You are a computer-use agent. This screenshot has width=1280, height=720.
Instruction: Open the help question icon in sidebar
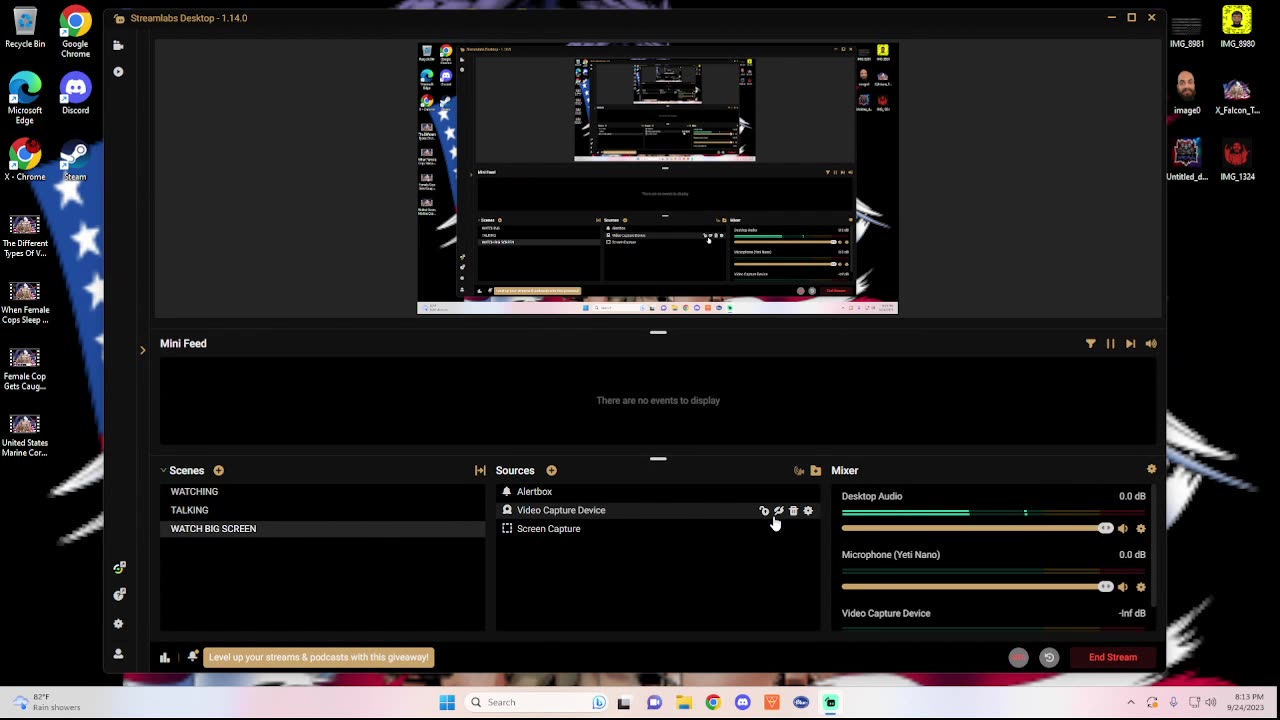click(x=119, y=595)
